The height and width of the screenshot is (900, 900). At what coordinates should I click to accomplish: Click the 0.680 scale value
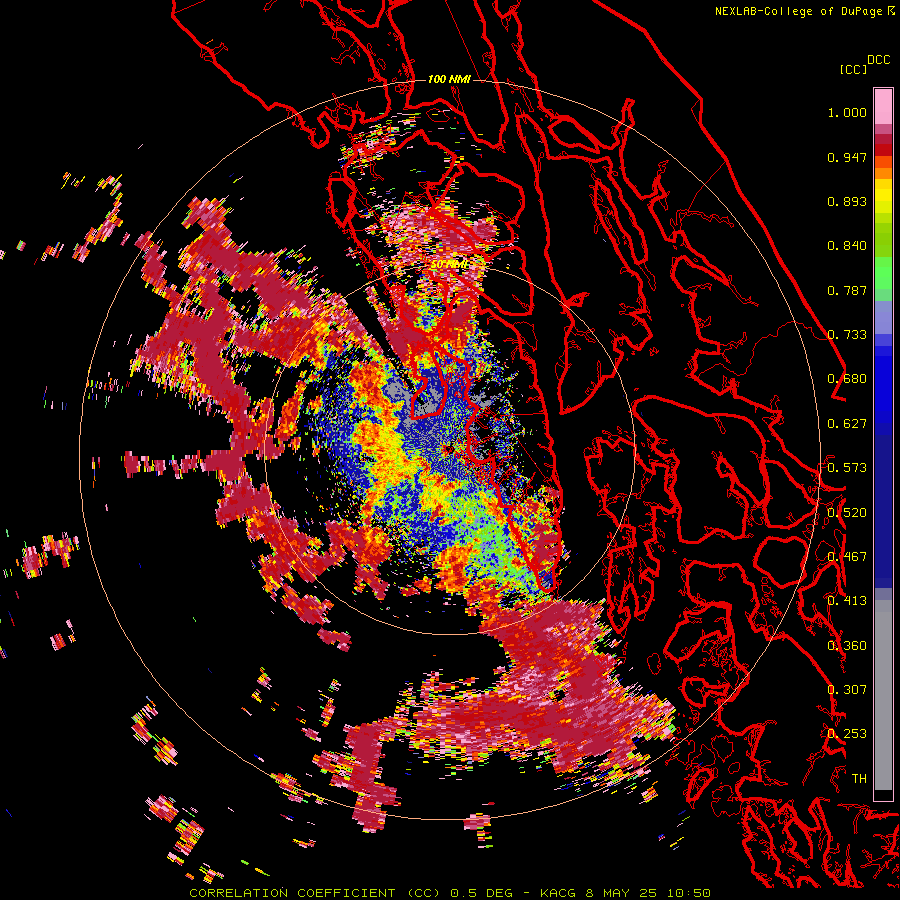(847, 379)
